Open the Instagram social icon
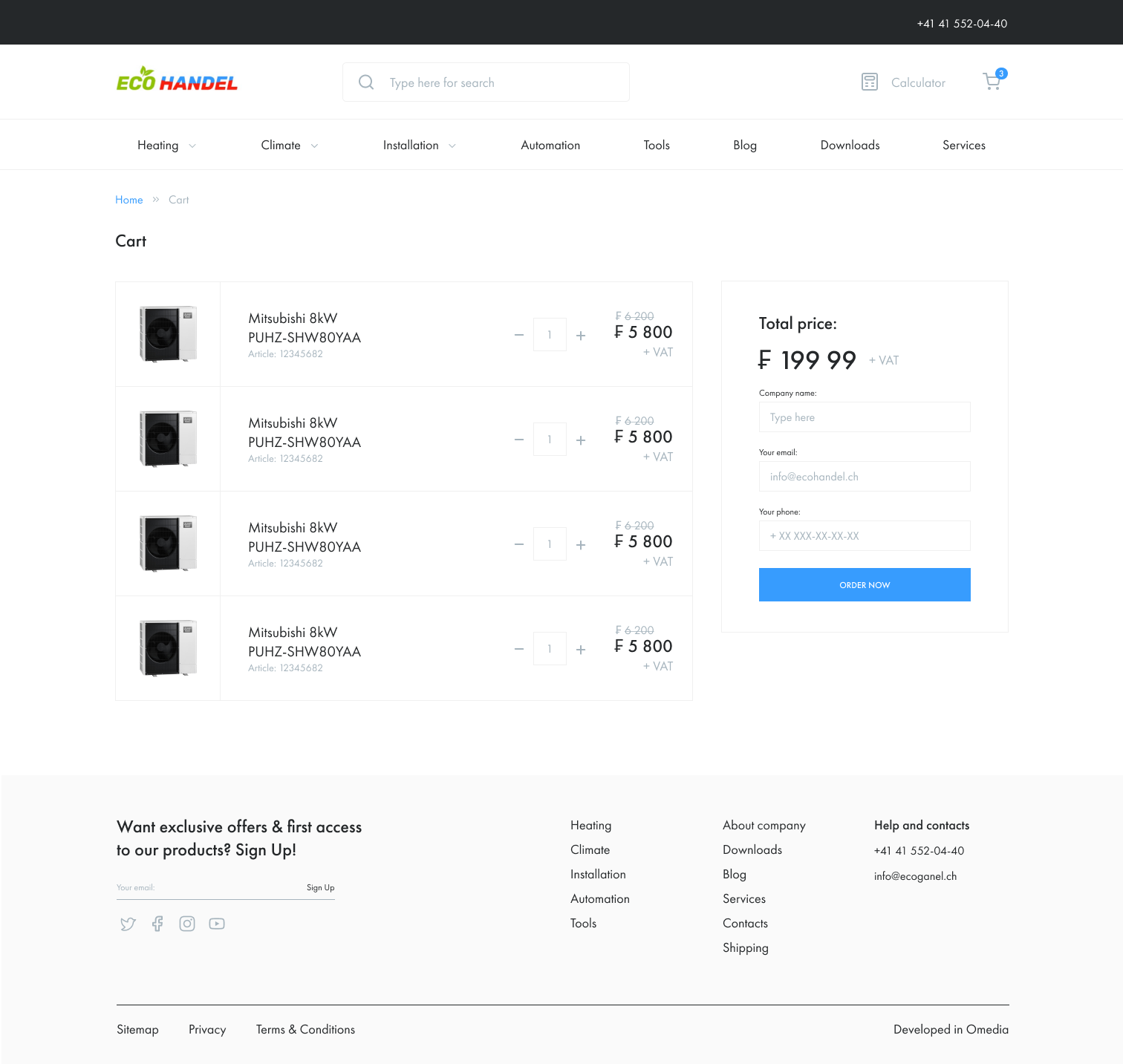 (x=187, y=924)
